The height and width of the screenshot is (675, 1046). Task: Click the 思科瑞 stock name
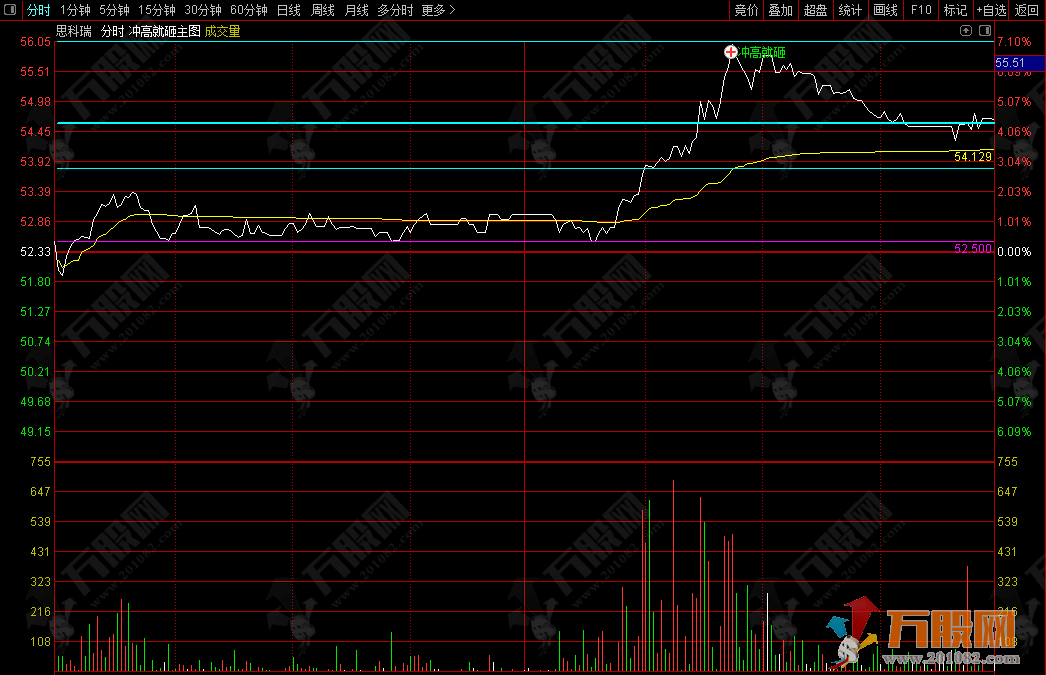coord(74,31)
